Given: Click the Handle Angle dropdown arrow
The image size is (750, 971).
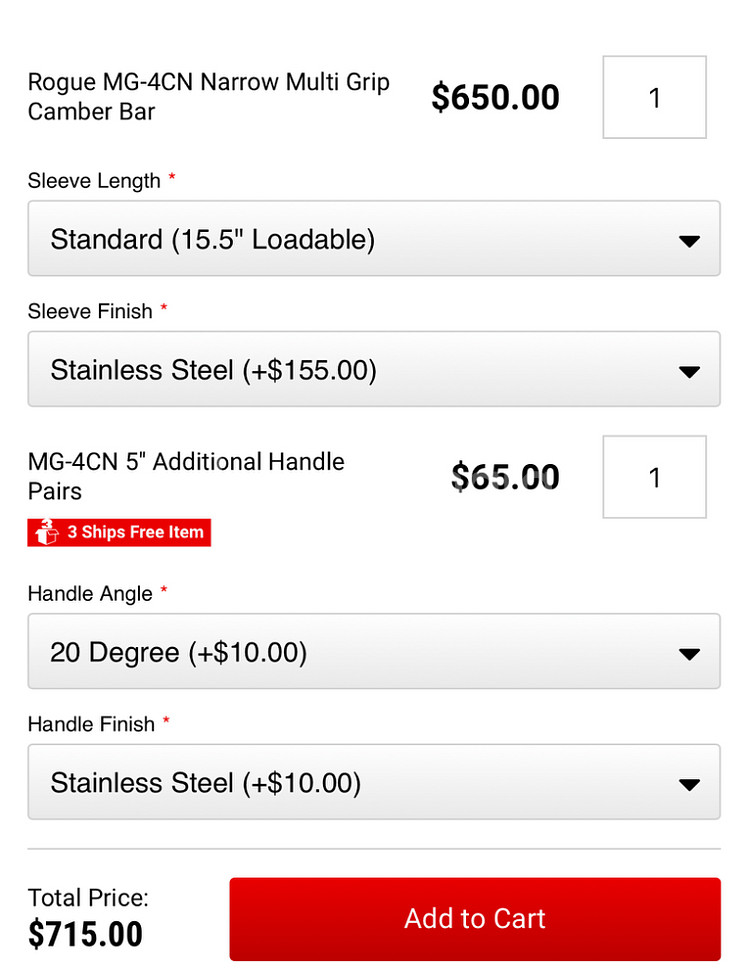Looking at the screenshot, I should [x=689, y=653].
